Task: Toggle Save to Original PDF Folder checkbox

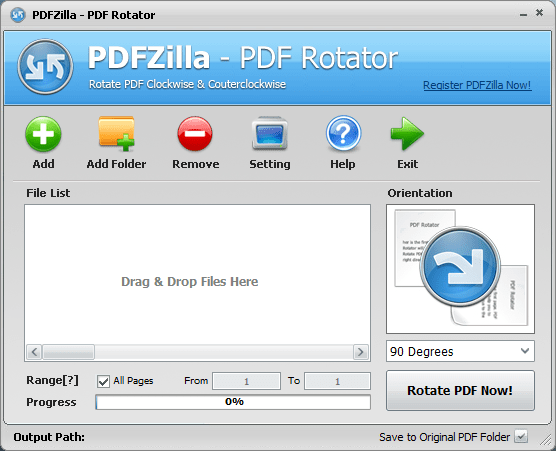Action: 521,436
